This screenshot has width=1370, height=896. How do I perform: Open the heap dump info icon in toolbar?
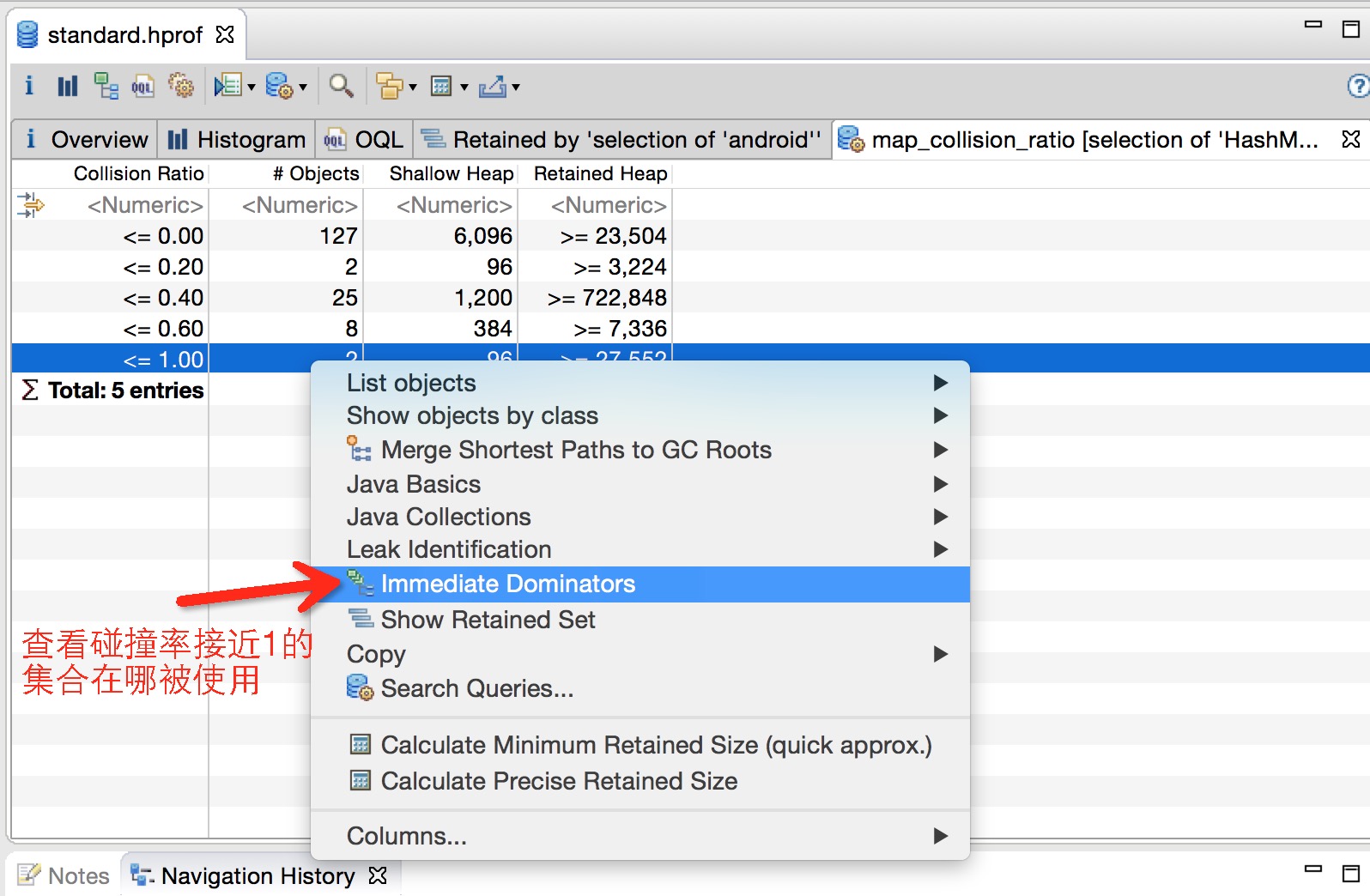29,86
